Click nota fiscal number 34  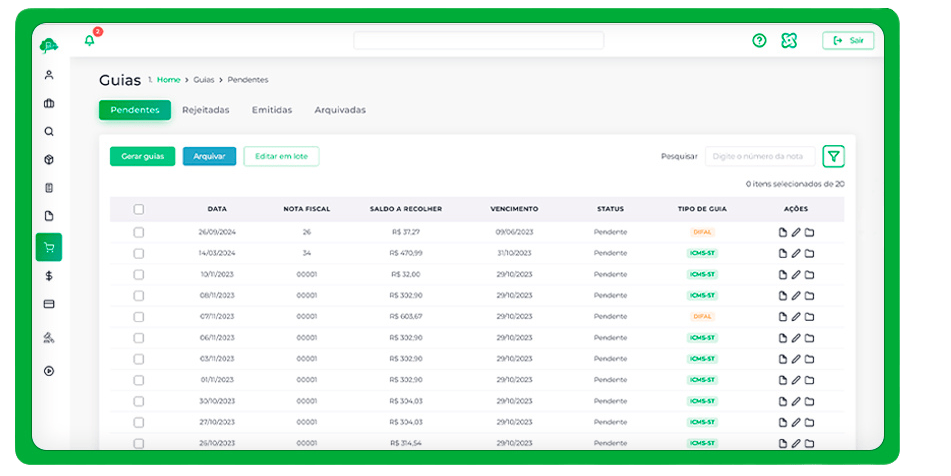click(307, 253)
